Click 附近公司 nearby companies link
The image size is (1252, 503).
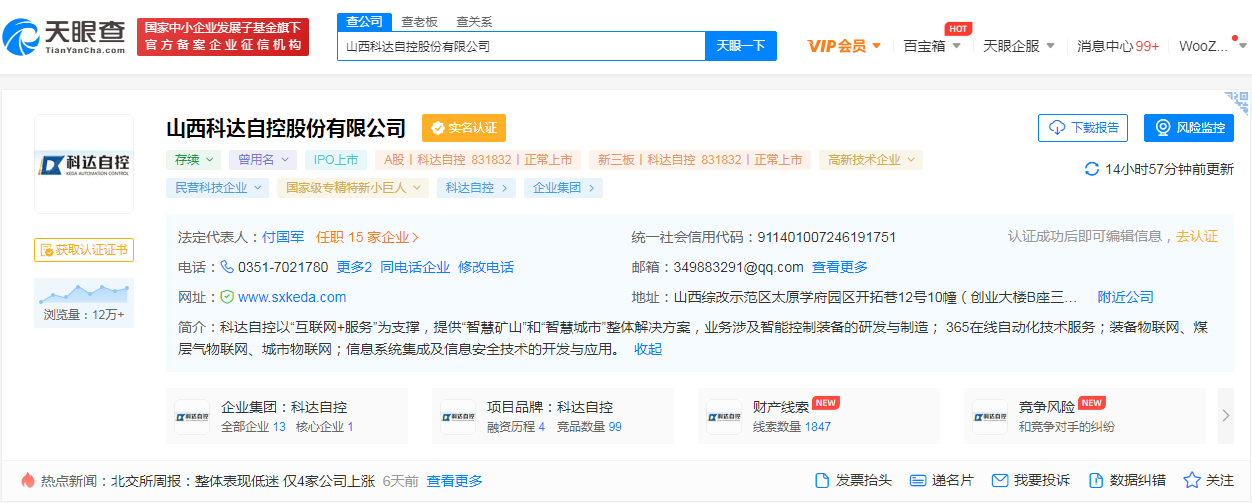(1125, 297)
